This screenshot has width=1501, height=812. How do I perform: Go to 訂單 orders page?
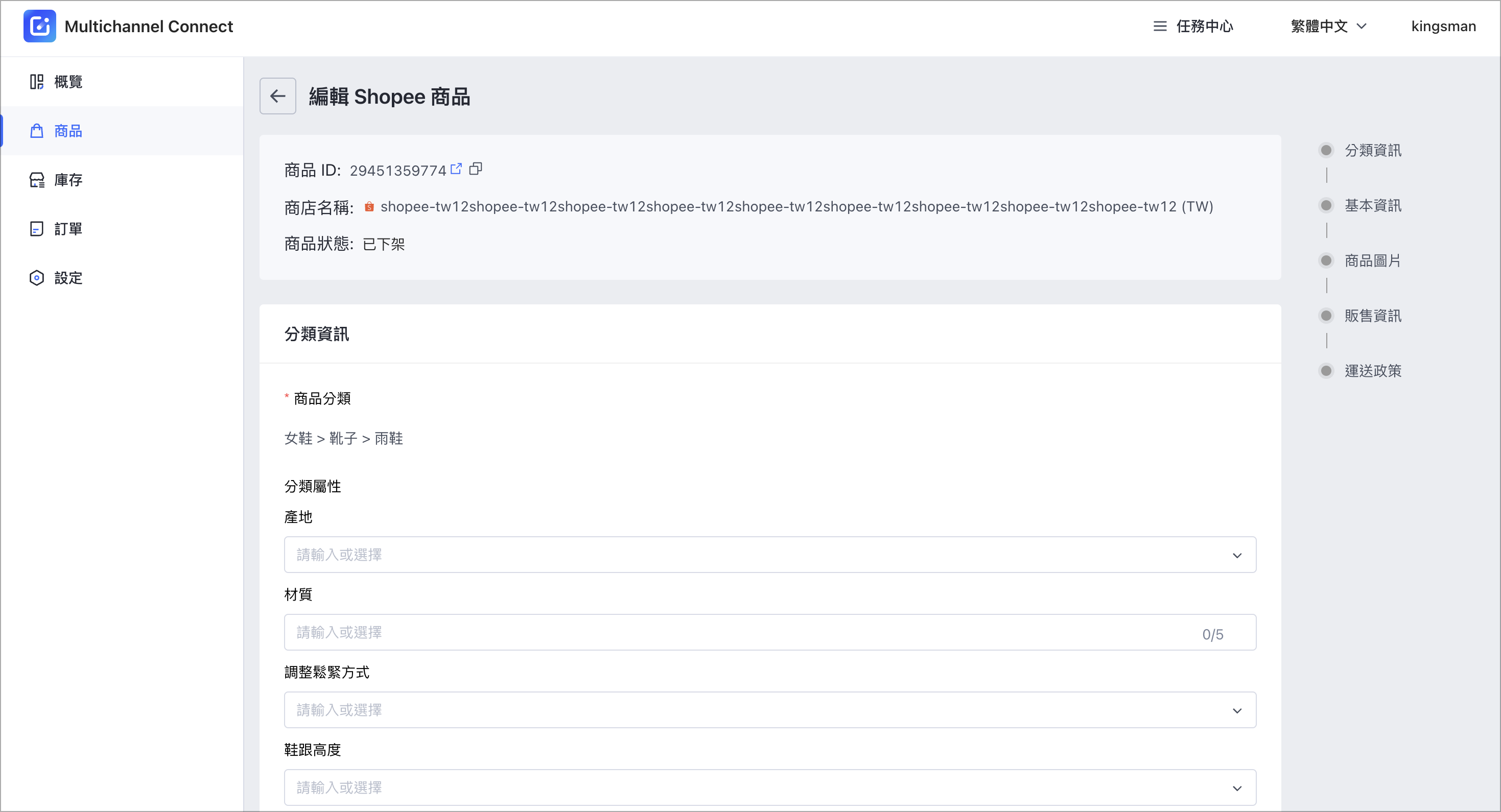coord(122,228)
